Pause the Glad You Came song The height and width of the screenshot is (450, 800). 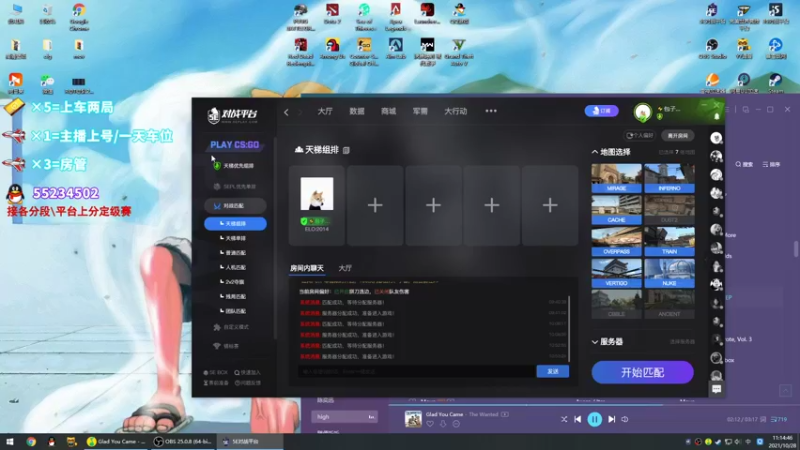pos(594,419)
